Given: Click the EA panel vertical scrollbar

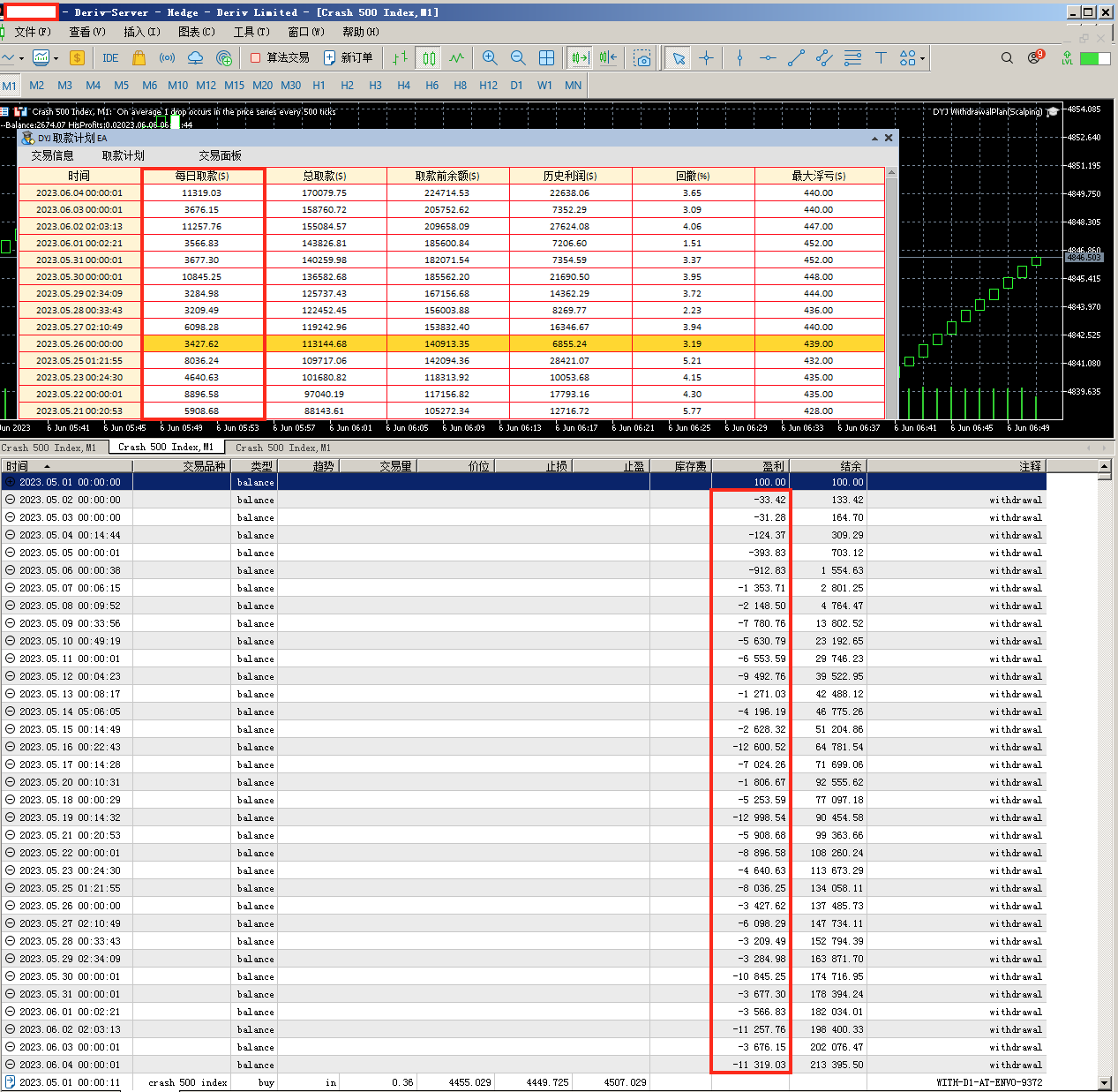Looking at the screenshot, I should pyautogui.click(x=892, y=292).
